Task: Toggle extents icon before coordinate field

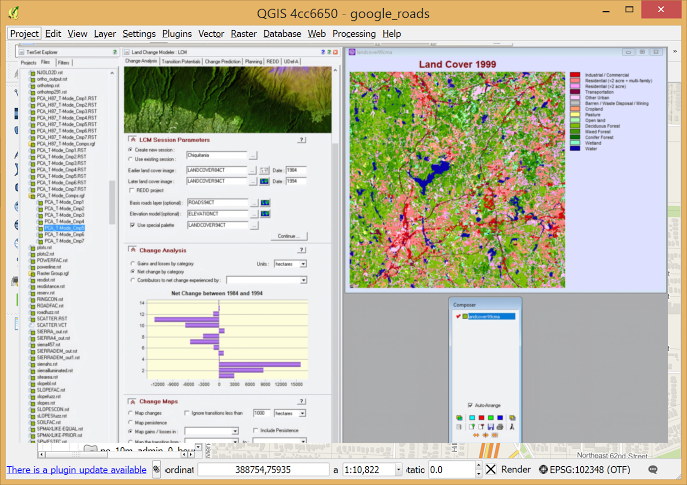Action: click(x=156, y=470)
